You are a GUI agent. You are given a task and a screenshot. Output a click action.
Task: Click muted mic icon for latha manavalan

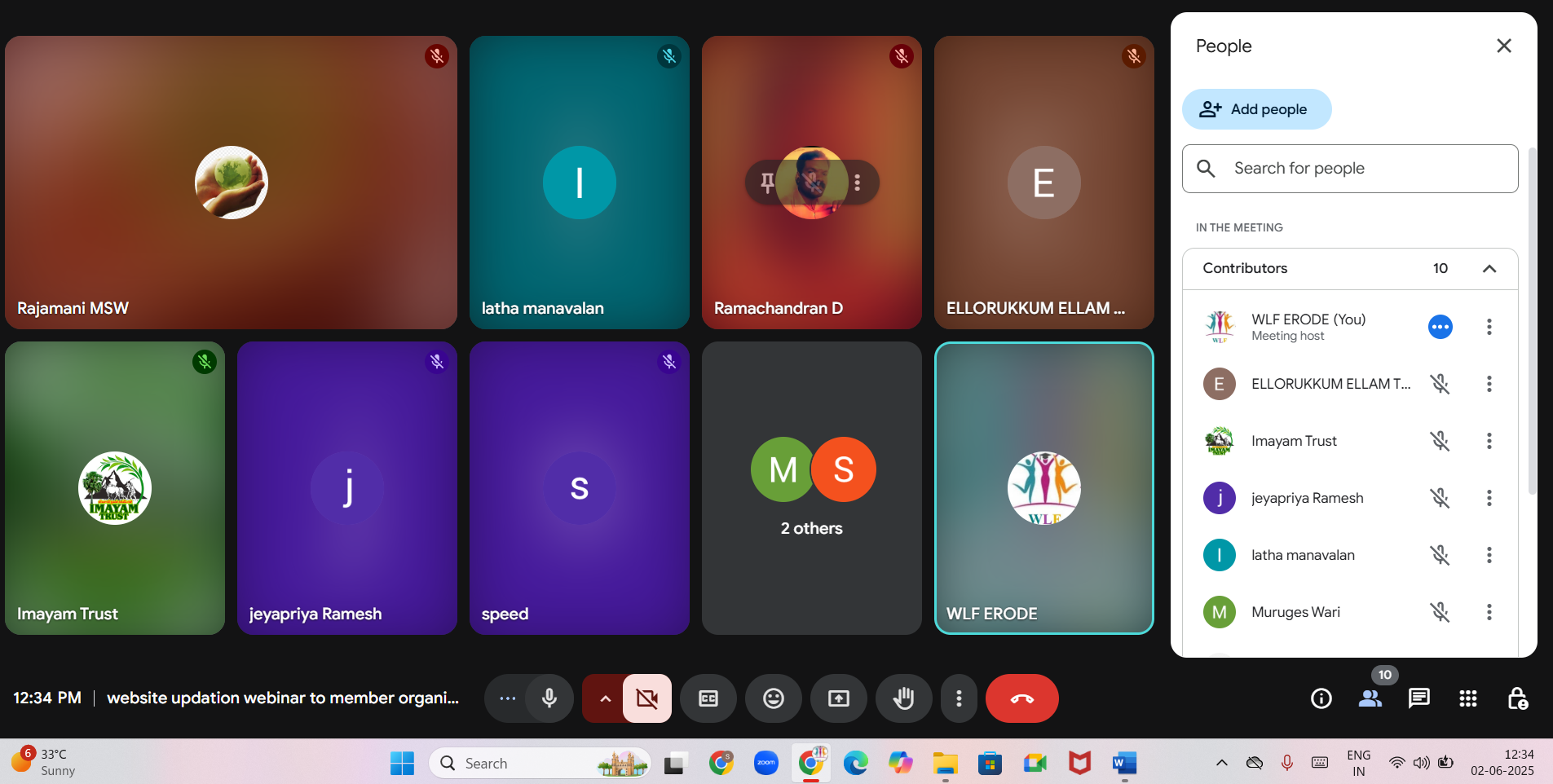pos(1440,555)
